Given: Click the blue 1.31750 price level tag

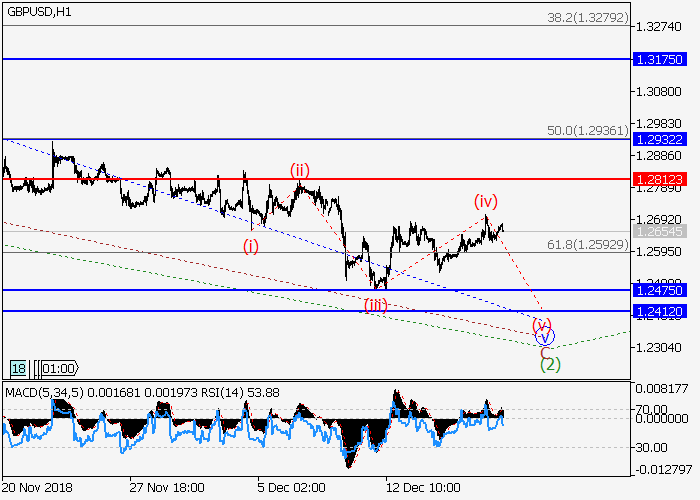Looking at the screenshot, I should tap(659, 60).
